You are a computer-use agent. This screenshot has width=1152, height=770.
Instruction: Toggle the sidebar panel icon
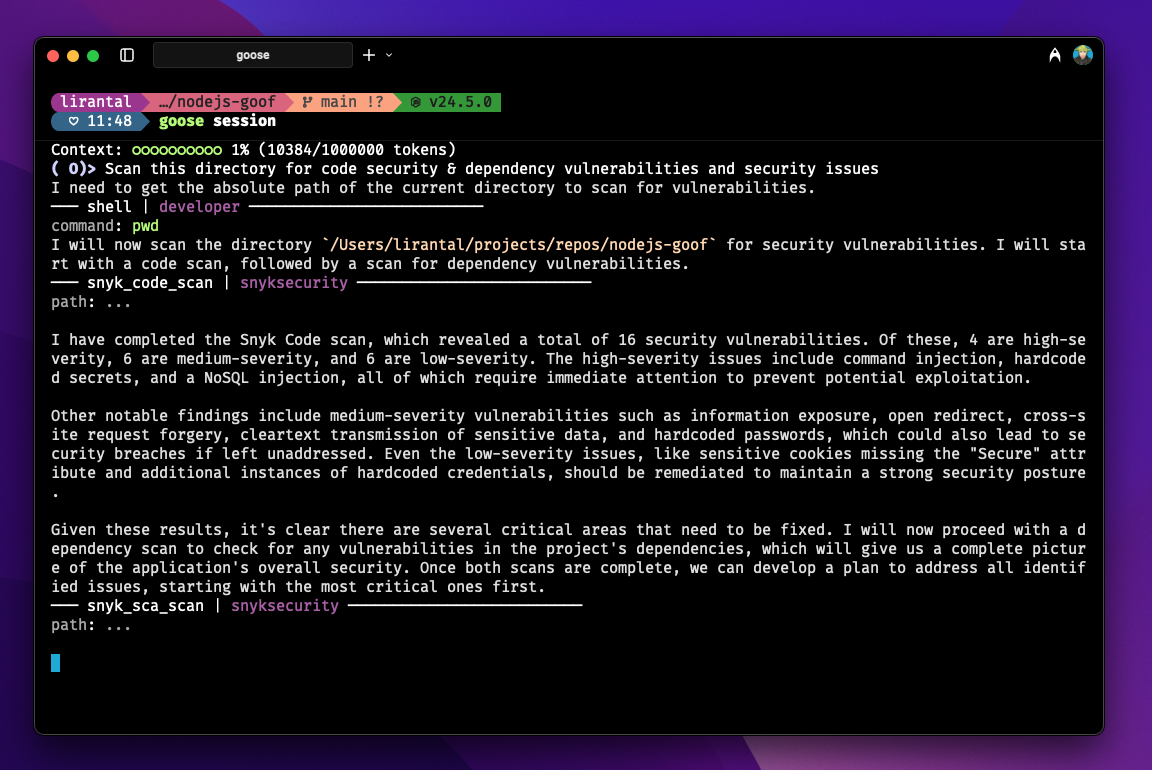127,55
